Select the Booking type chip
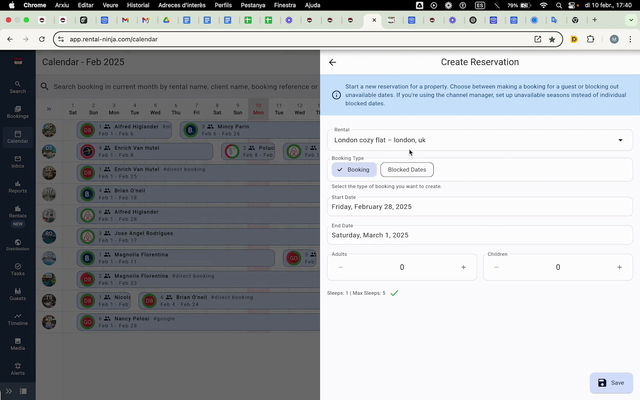The width and height of the screenshot is (640, 400). coord(354,169)
